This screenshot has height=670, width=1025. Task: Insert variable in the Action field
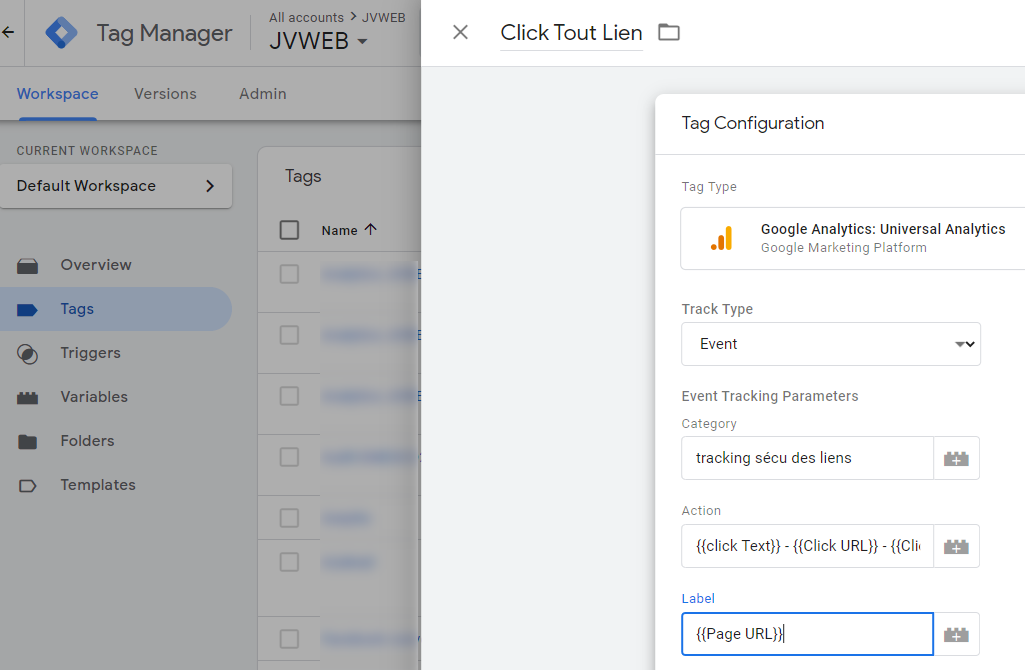click(x=956, y=546)
